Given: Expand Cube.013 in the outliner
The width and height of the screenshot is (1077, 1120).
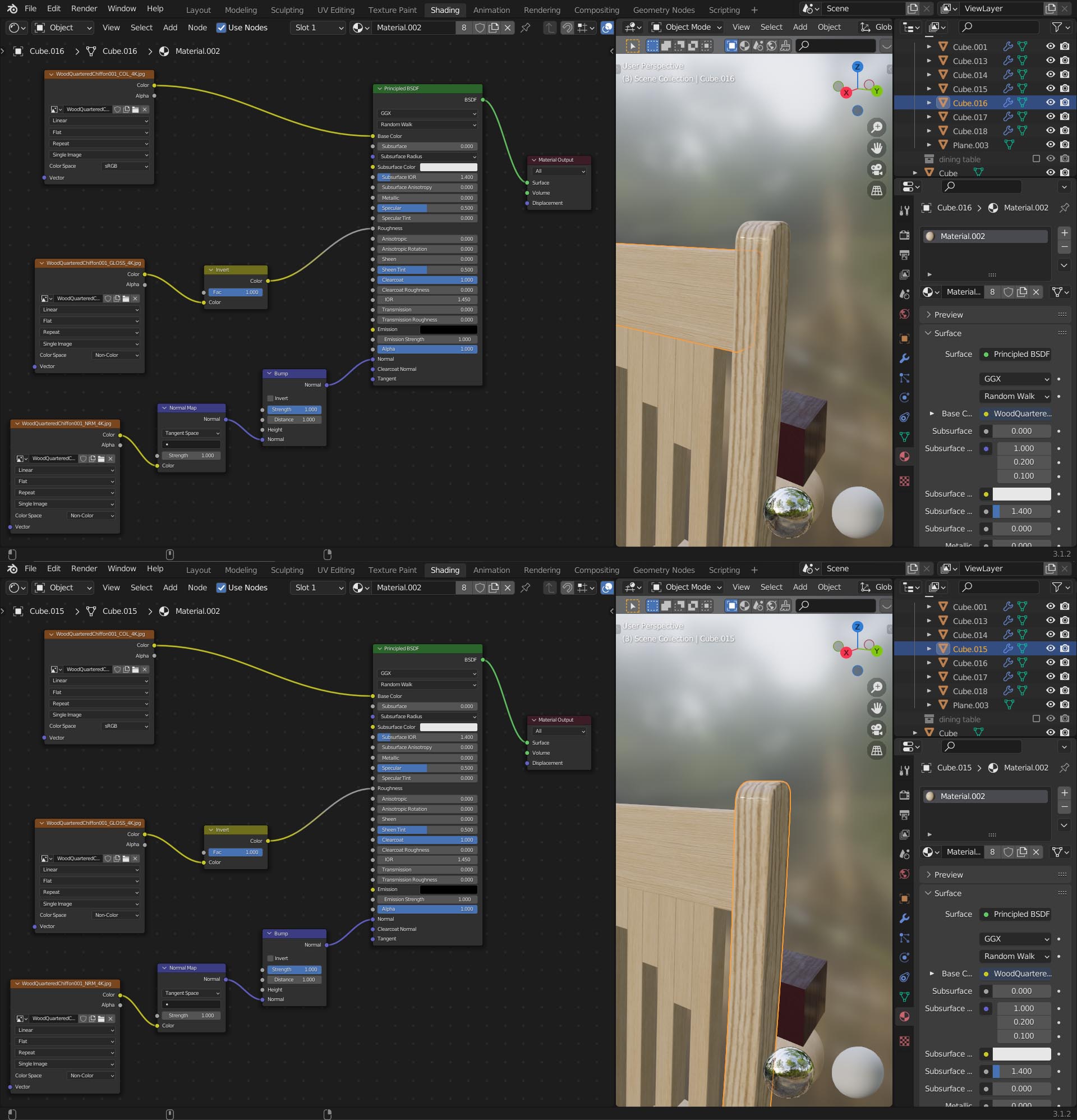Looking at the screenshot, I should (930, 61).
